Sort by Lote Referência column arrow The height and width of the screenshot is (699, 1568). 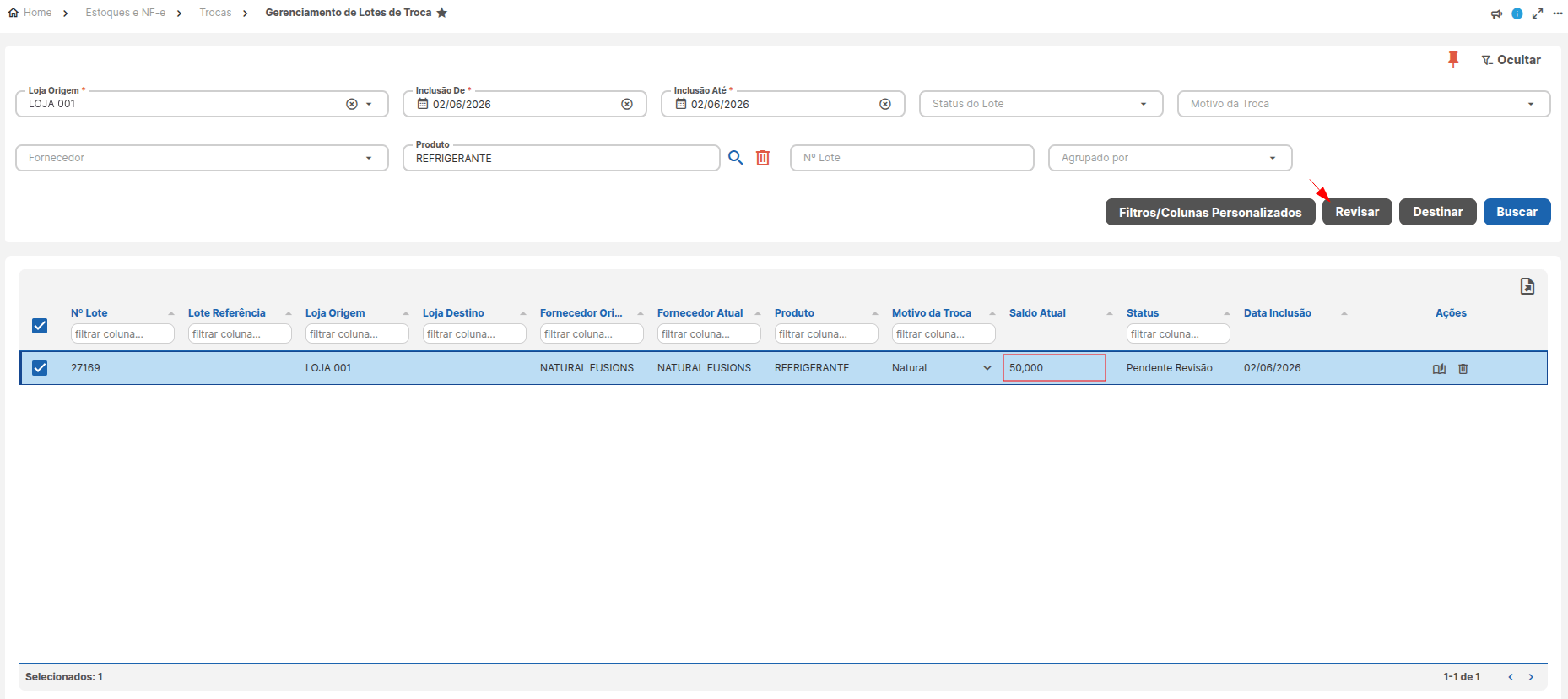pos(289,313)
